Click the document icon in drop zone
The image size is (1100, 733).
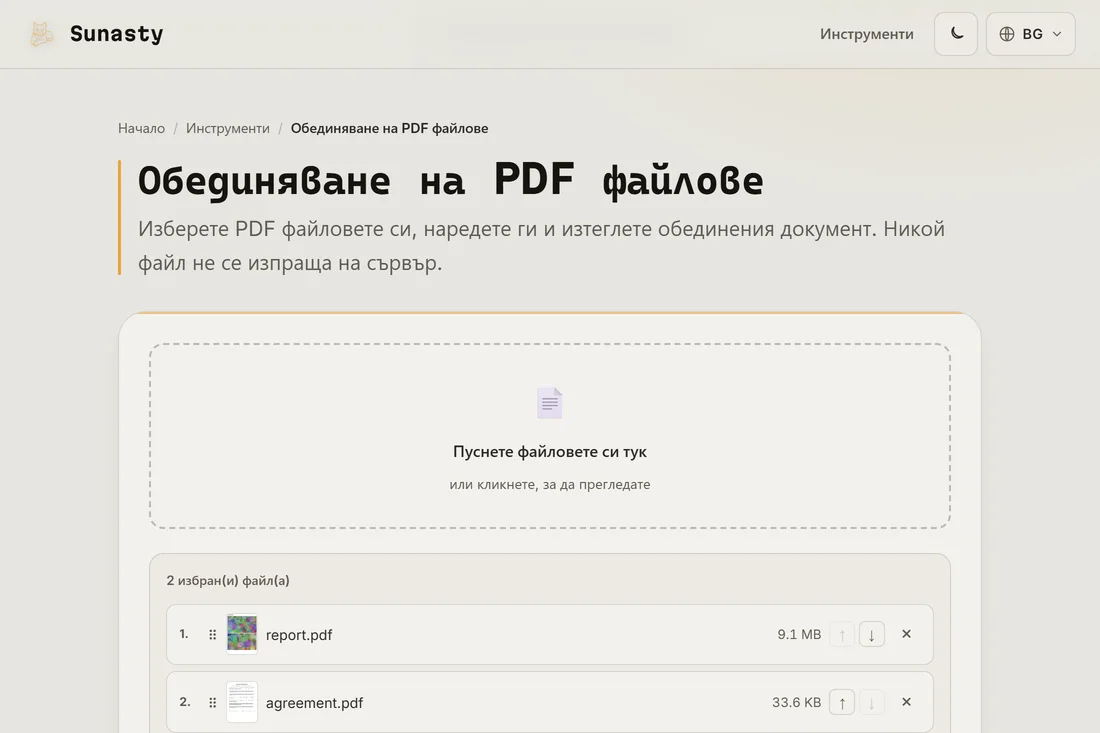[549, 403]
